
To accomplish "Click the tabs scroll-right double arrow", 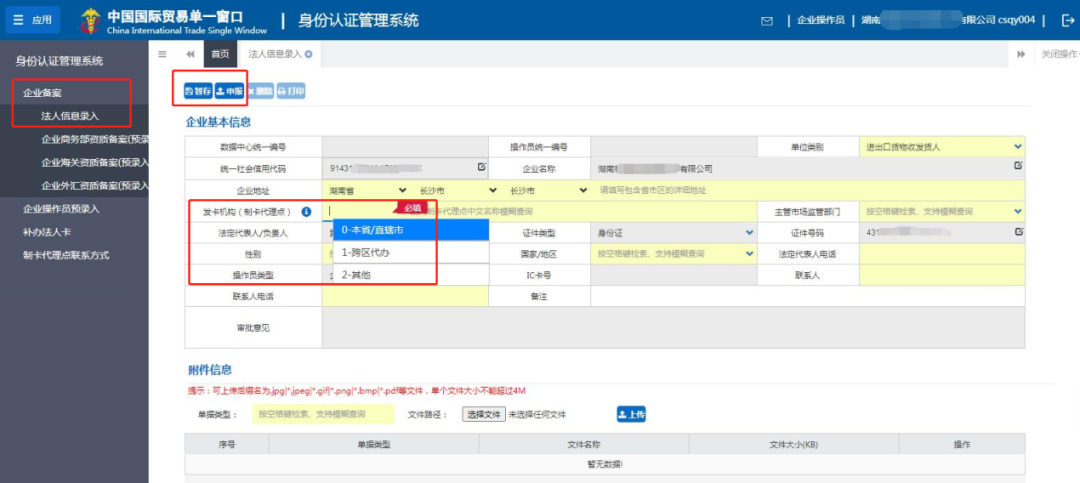I will click(1021, 54).
